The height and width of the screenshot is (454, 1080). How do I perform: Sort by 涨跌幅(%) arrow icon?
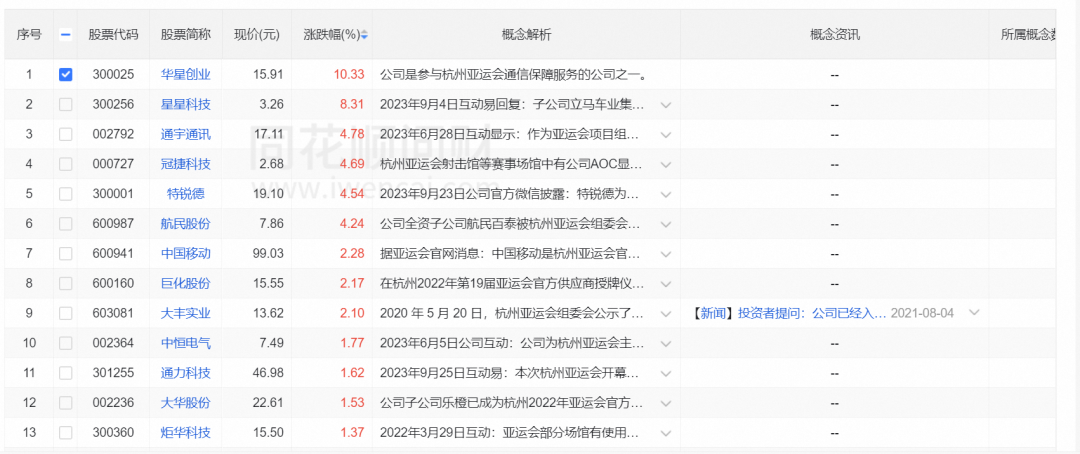pos(364,35)
